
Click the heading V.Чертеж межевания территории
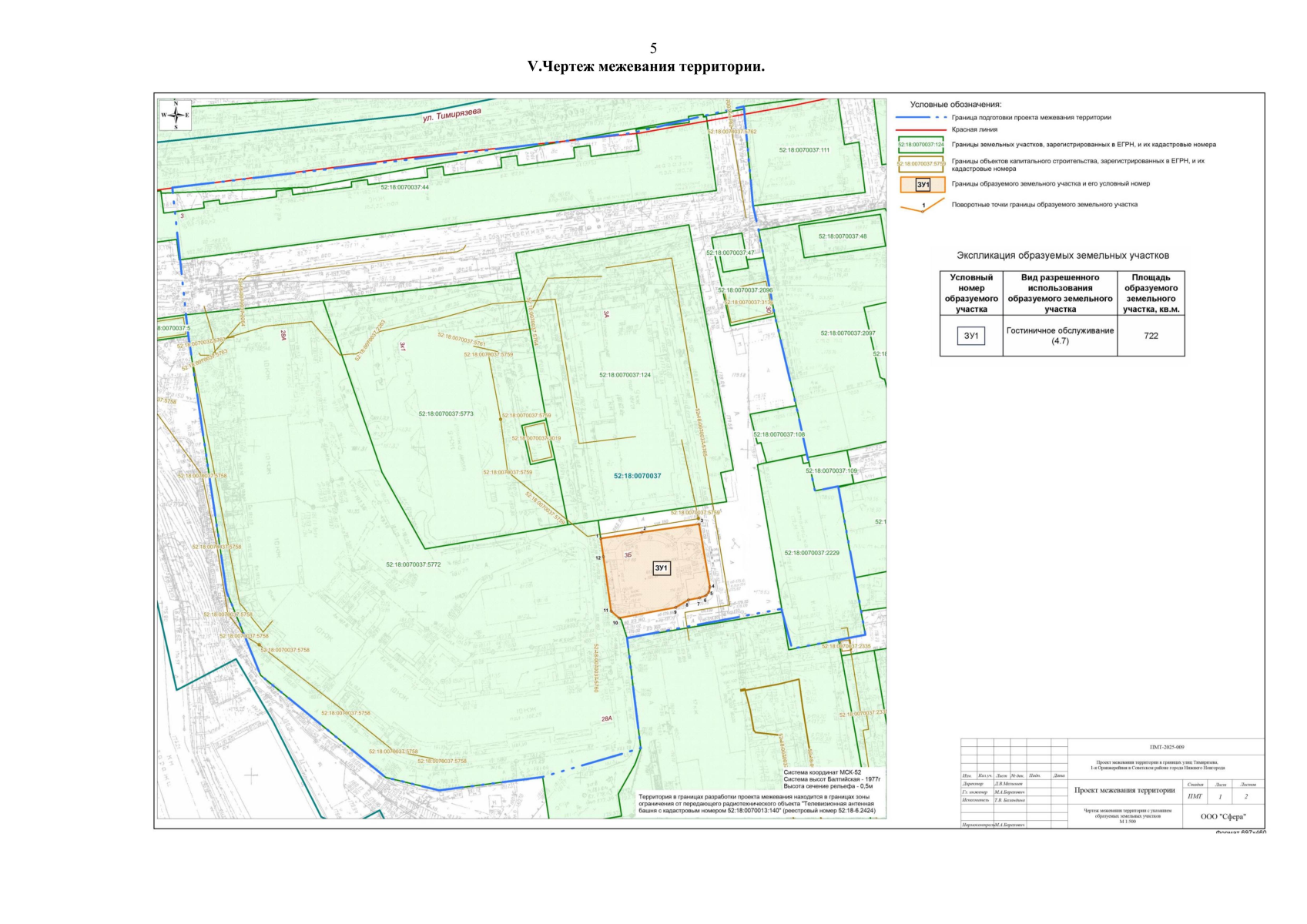(x=645, y=67)
